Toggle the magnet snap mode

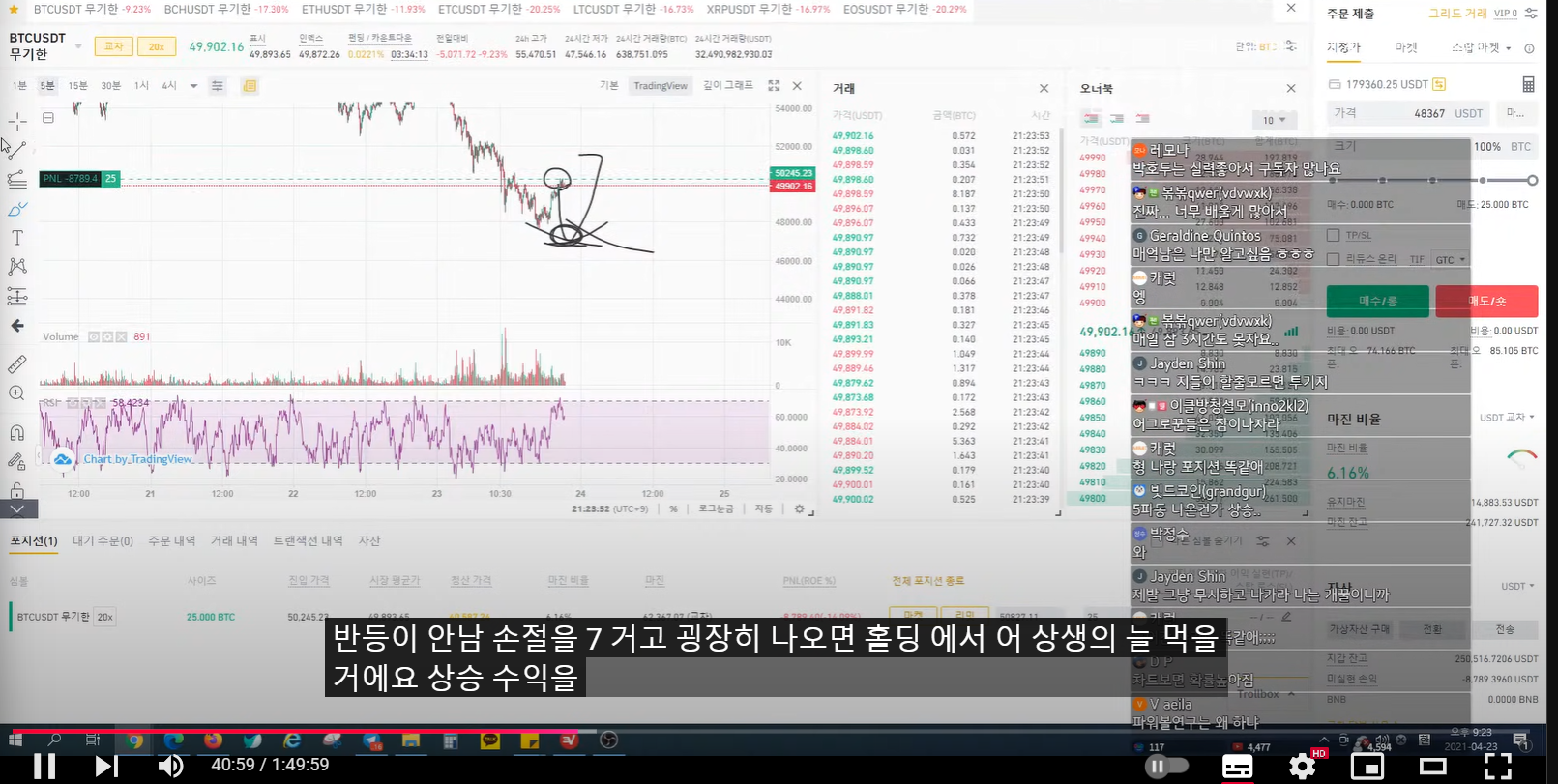[x=17, y=432]
